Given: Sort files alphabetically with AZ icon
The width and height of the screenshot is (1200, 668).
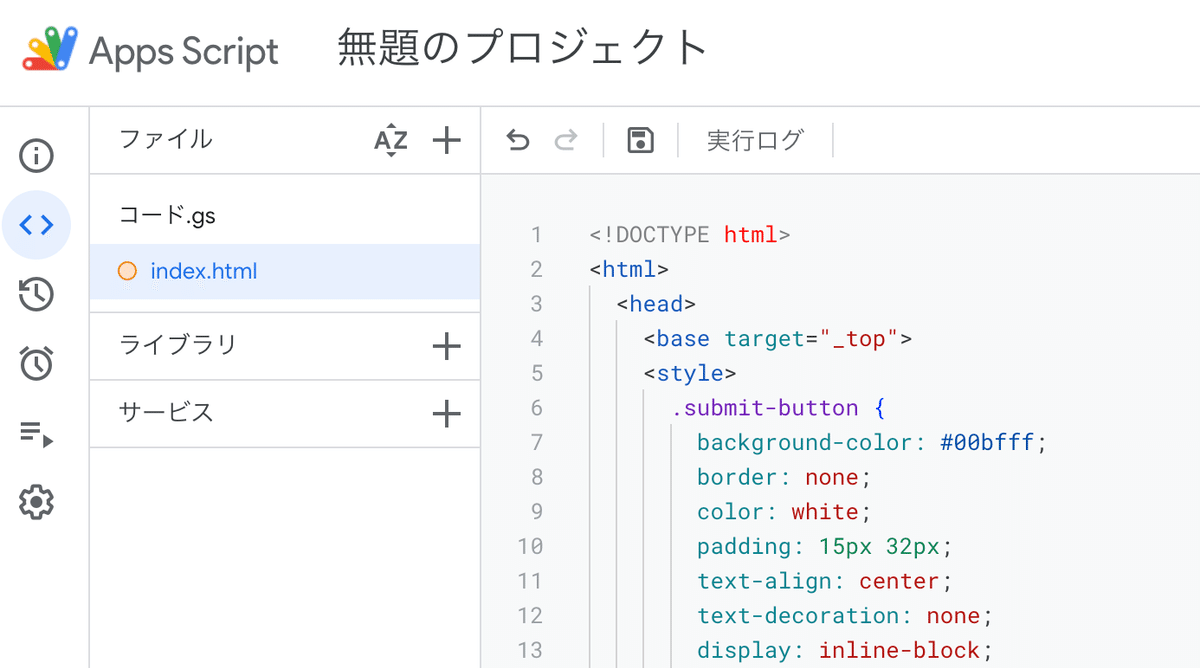Looking at the screenshot, I should (x=391, y=141).
